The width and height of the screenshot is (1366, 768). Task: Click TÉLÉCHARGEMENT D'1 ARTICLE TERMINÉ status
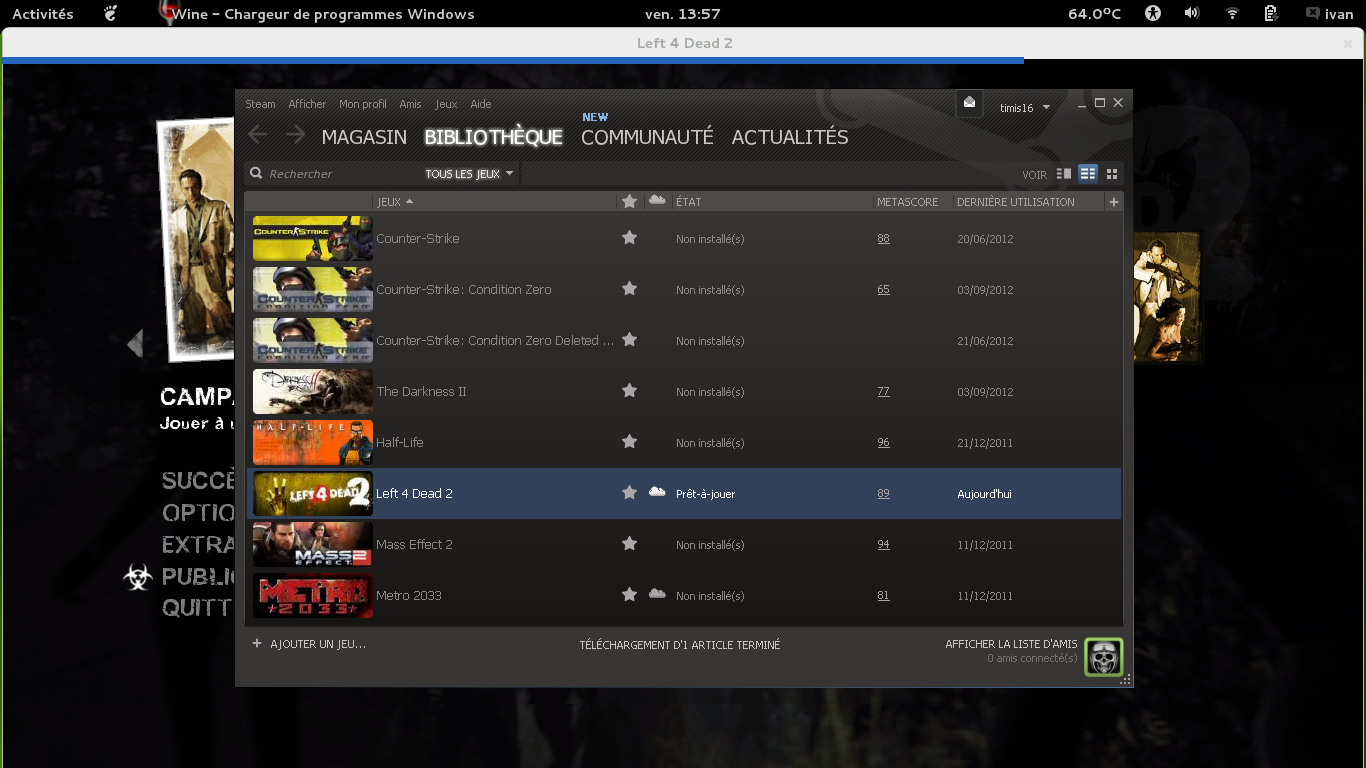[680, 645]
